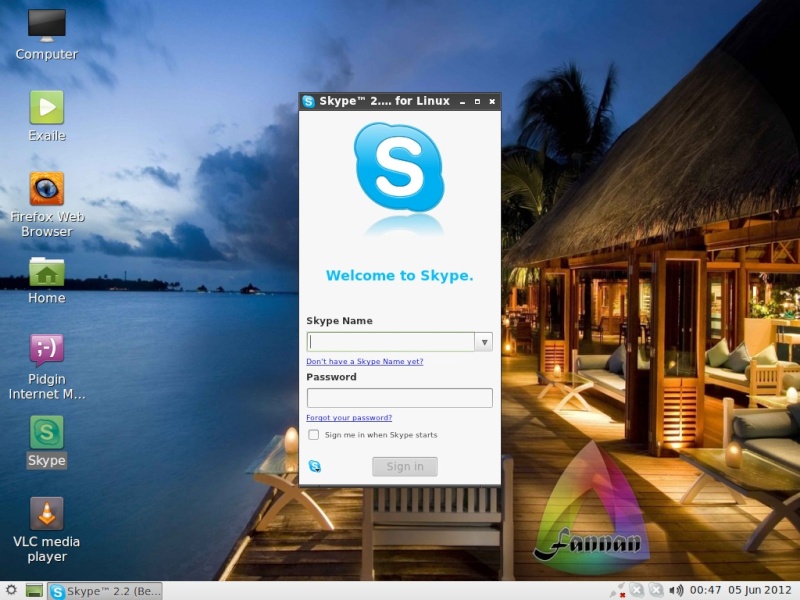Open the main menu gear on the taskbar
This screenshot has width=800, height=600.
pos(11,590)
